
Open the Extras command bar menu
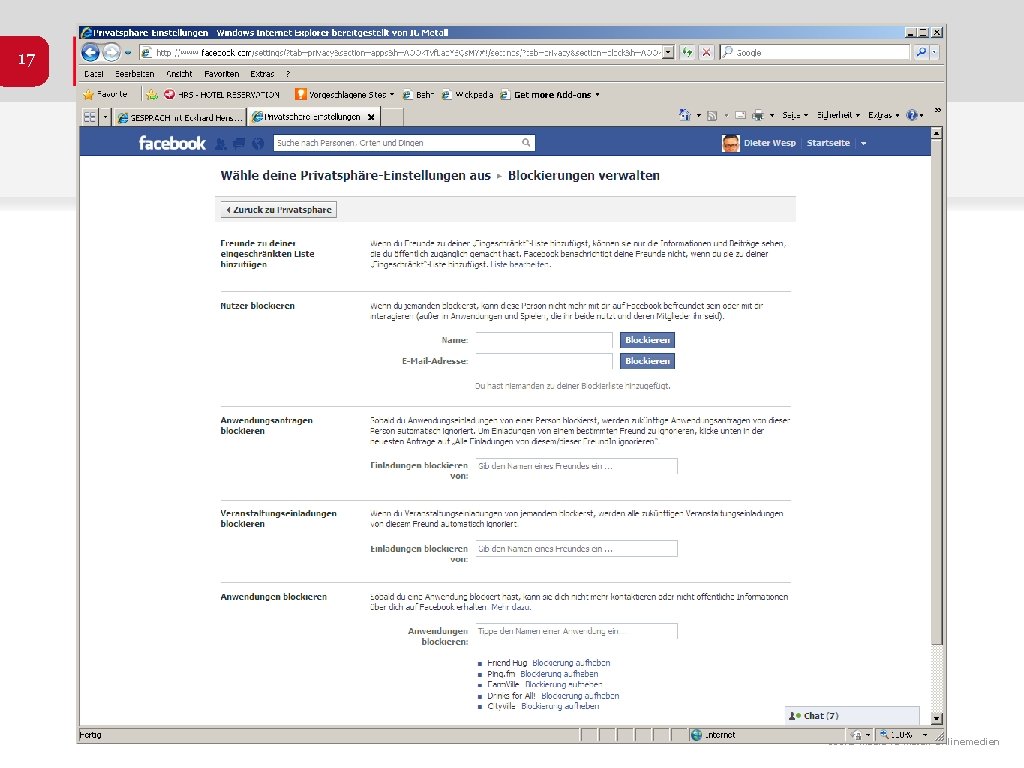[x=883, y=115]
